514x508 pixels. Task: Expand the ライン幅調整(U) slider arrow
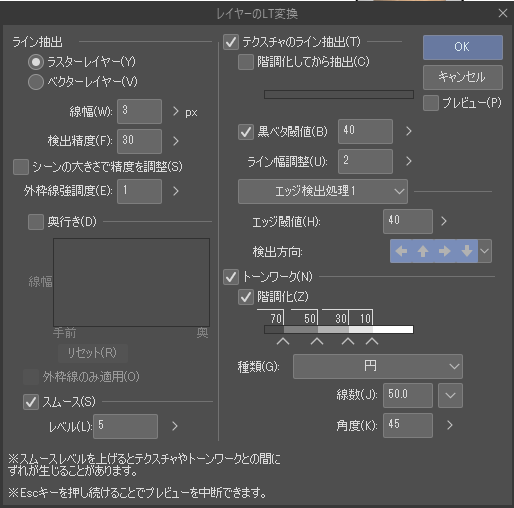409,161
